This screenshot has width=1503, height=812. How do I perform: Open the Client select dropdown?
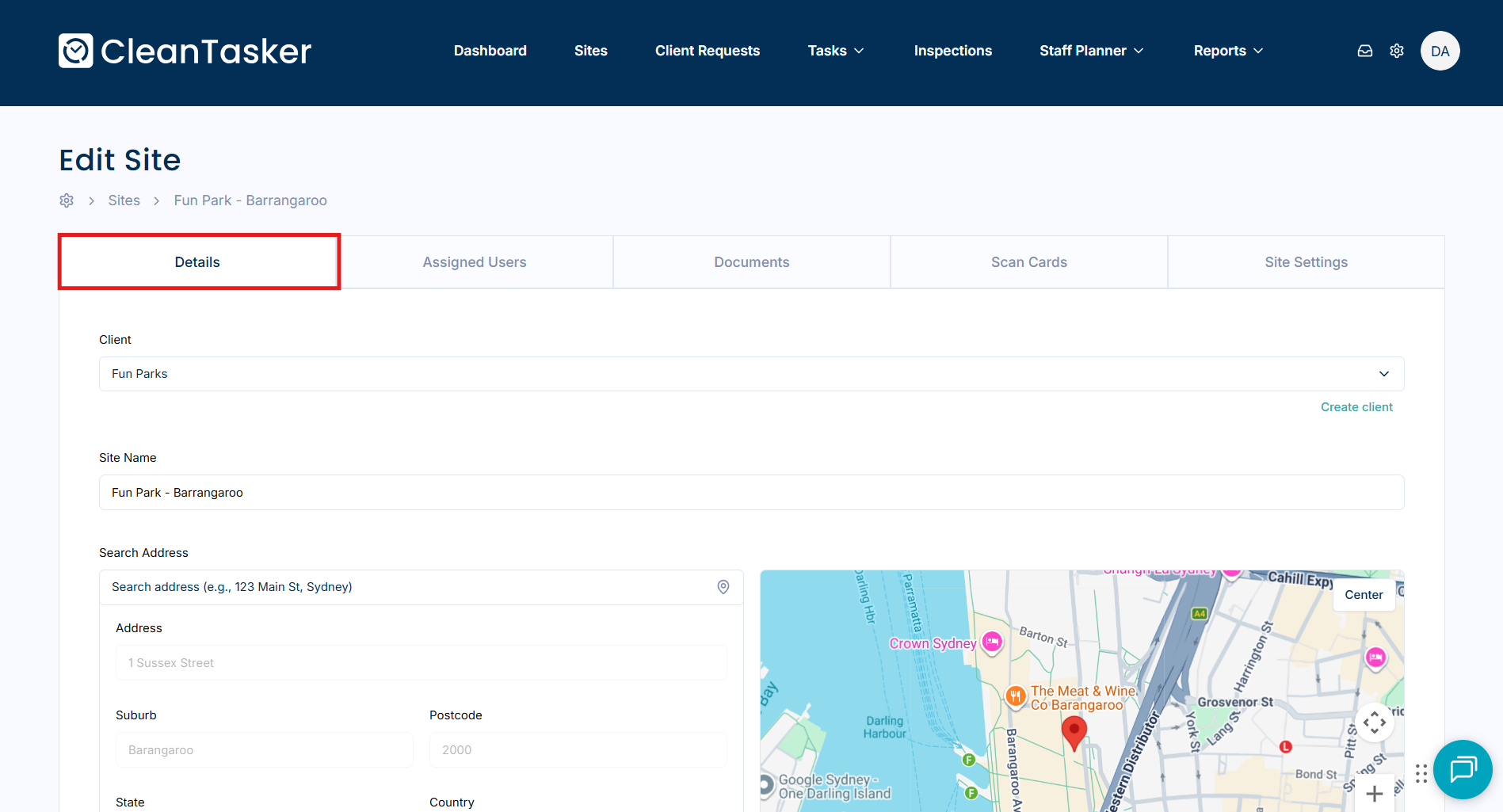tap(751, 374)
